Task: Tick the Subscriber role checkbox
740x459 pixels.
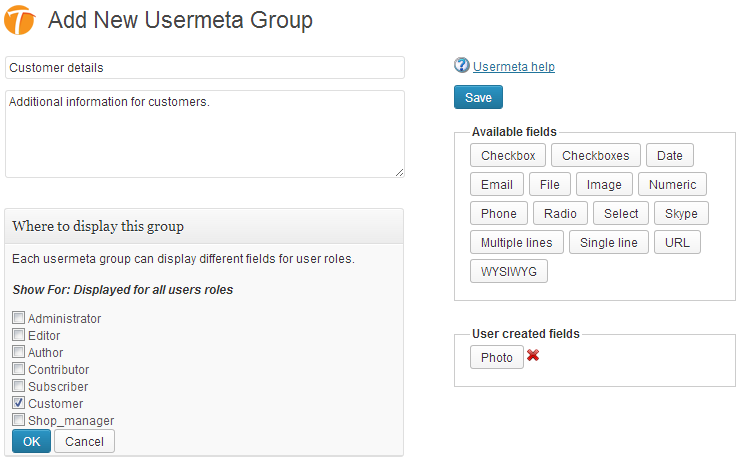Action: [18, 385]
